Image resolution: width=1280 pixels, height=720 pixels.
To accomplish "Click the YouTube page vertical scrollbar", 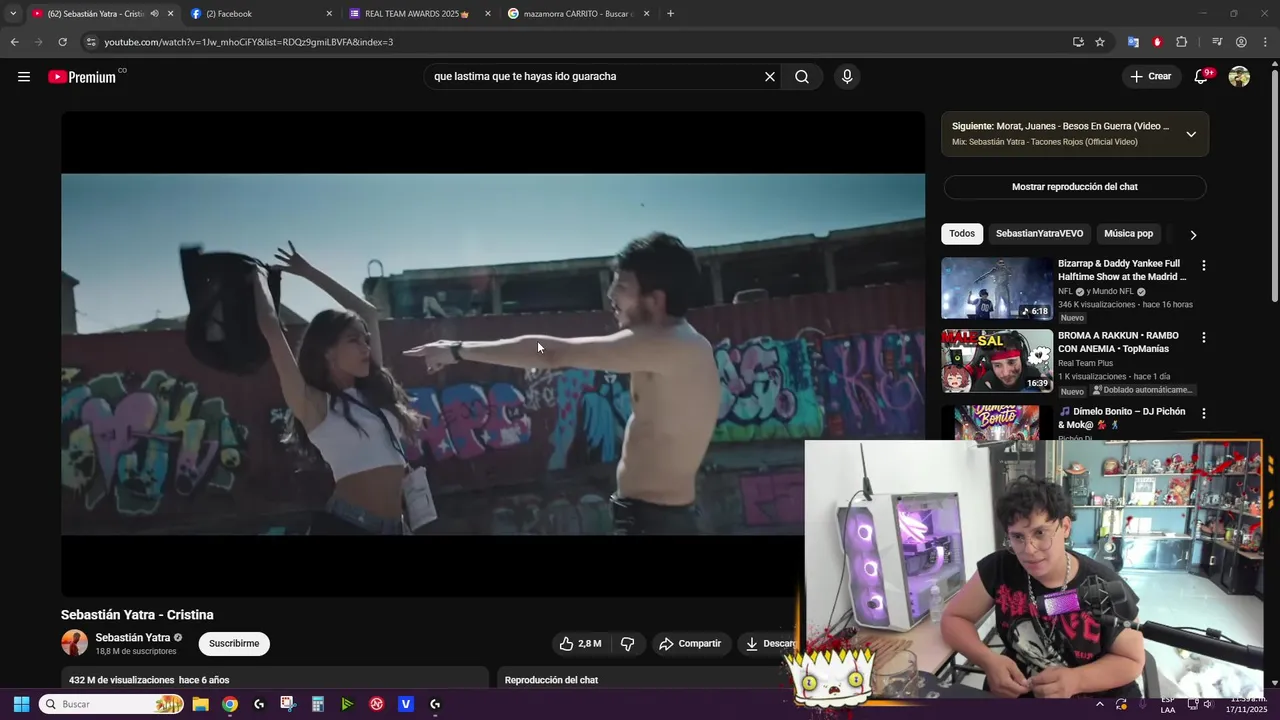I will click(1275, 185).
